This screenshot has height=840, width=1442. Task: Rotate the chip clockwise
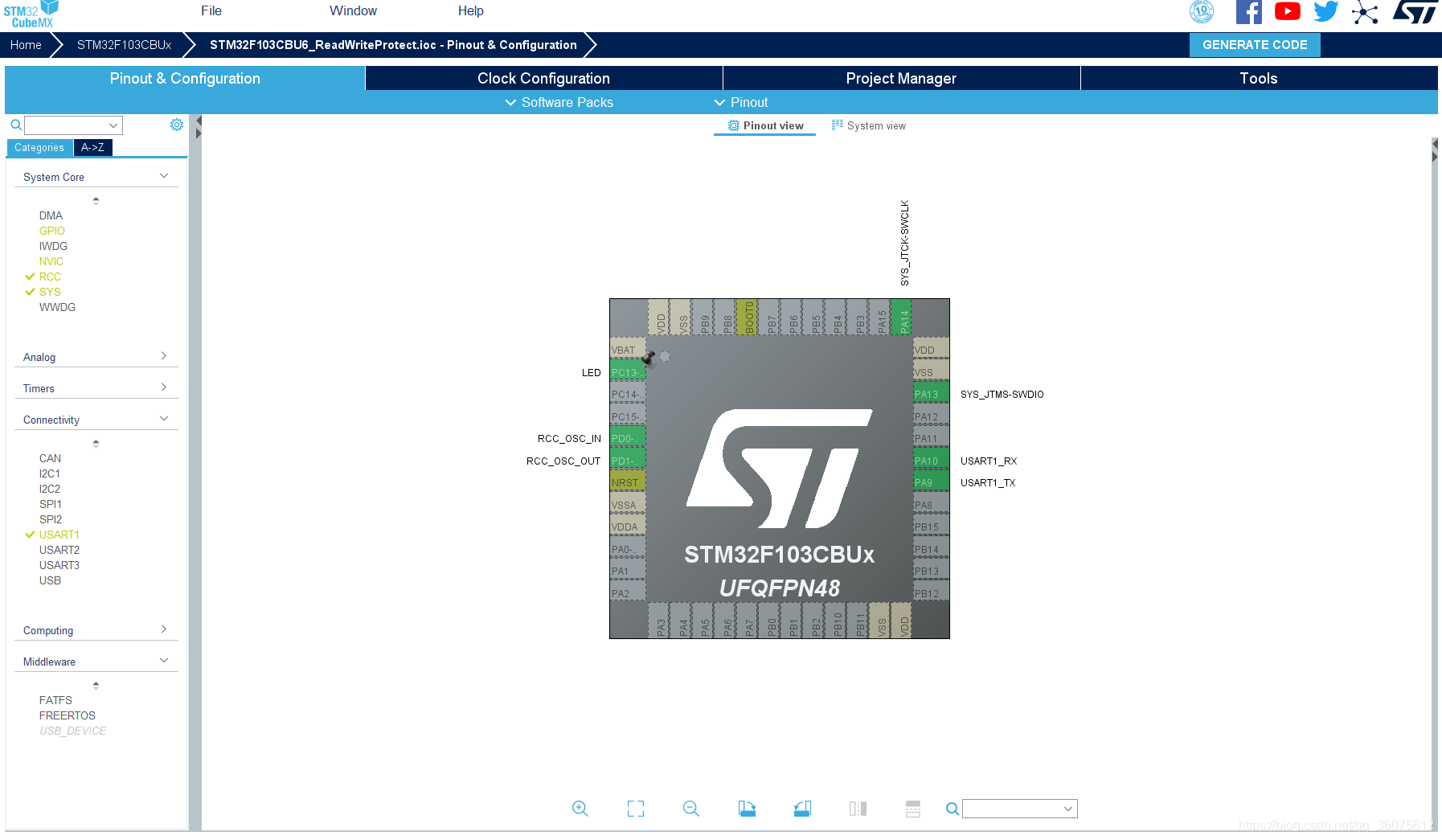[x=746, y=809]
